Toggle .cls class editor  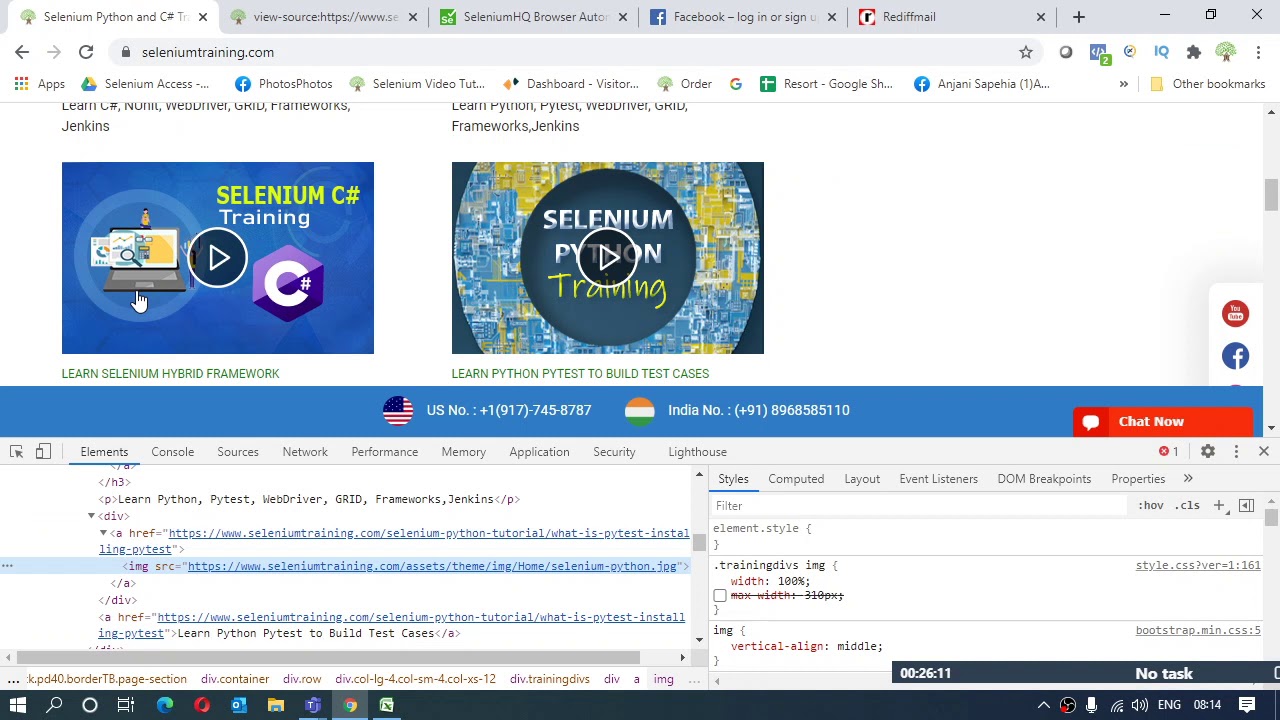click(1187, 506)
